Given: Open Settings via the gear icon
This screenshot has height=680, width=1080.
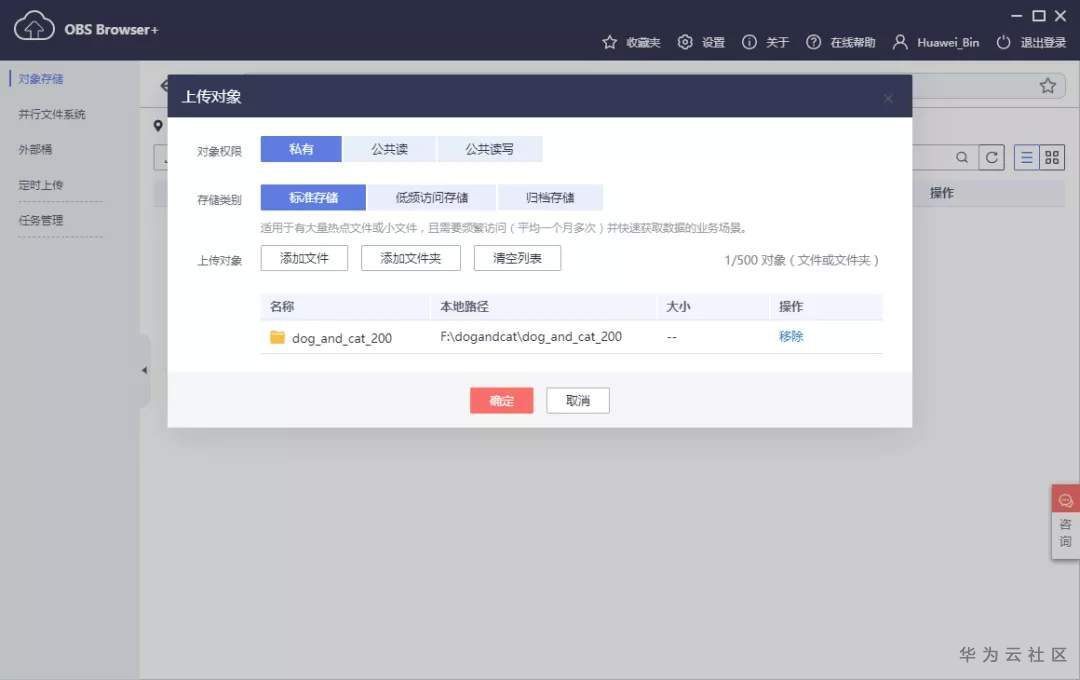Looking at the screenshot, I should [x=685, y=42].
